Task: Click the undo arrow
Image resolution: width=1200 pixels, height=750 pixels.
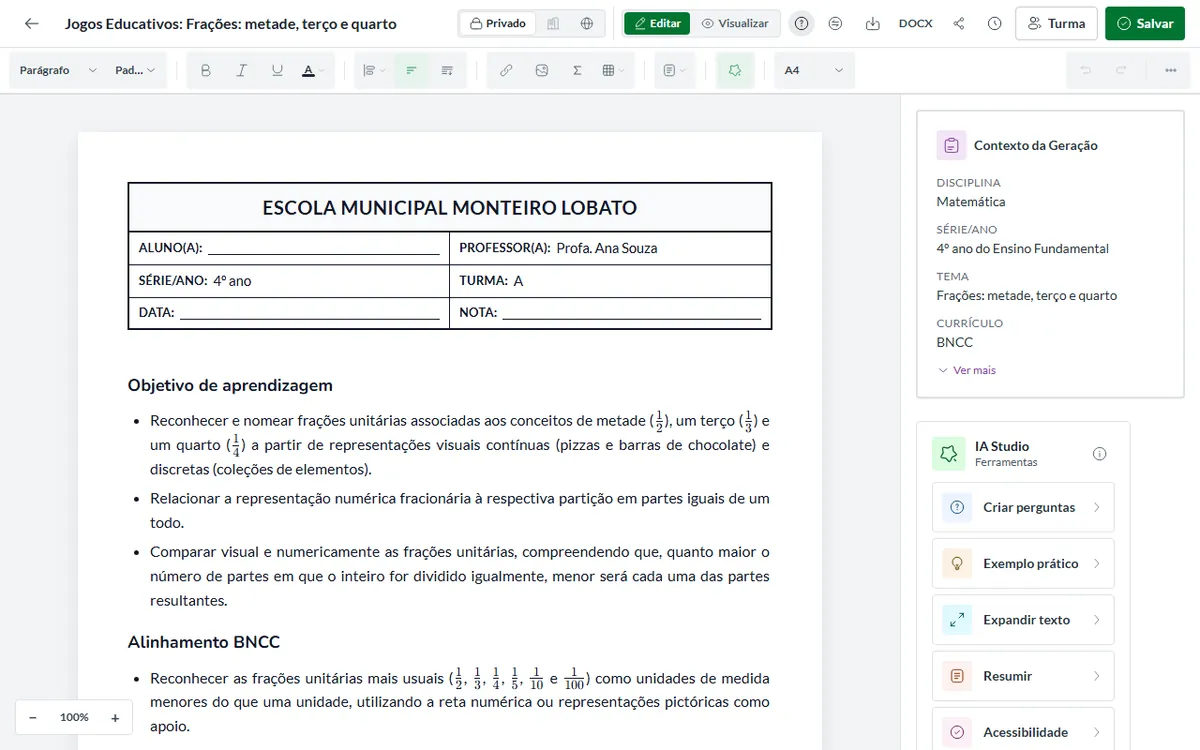Action: (1085, 70)
